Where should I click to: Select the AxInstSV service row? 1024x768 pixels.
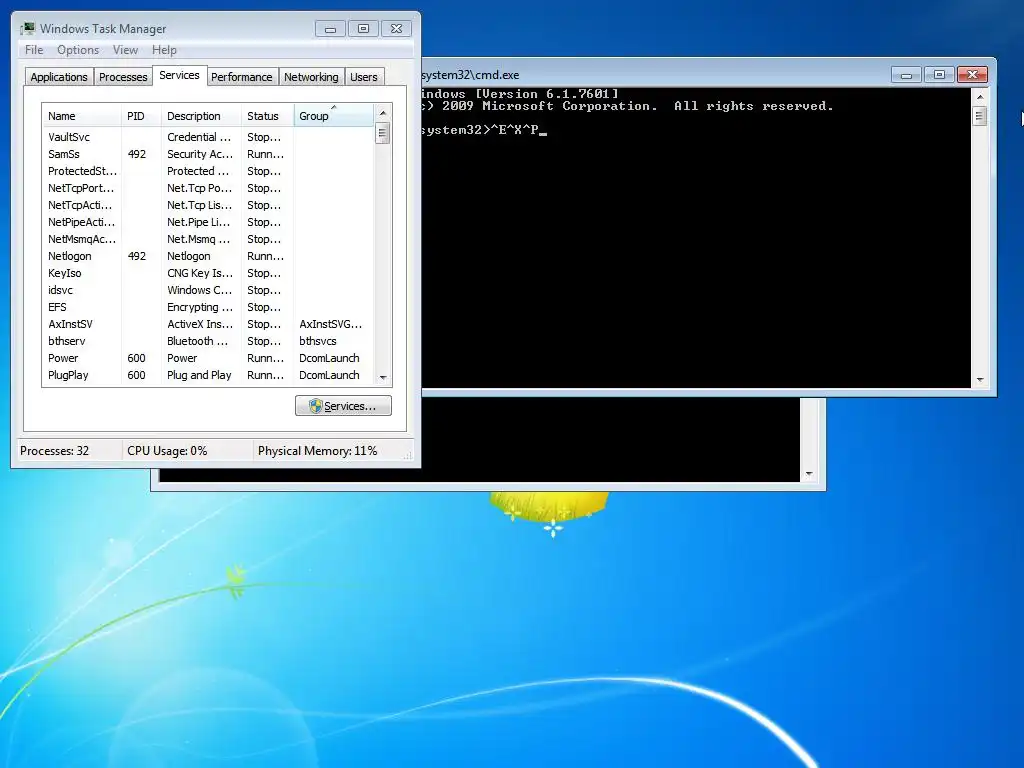click(x=208, y=324)
